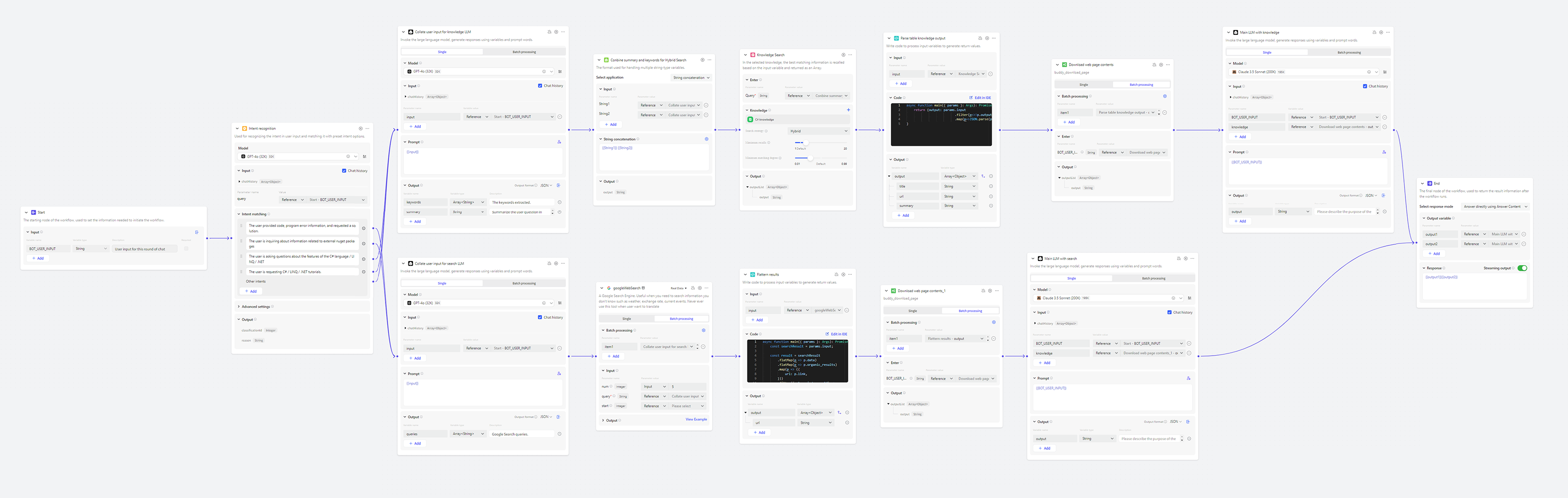This screenshot has width=1568, height=498.
Task: Open more options on Knowledge Search node
Action: 850,55
